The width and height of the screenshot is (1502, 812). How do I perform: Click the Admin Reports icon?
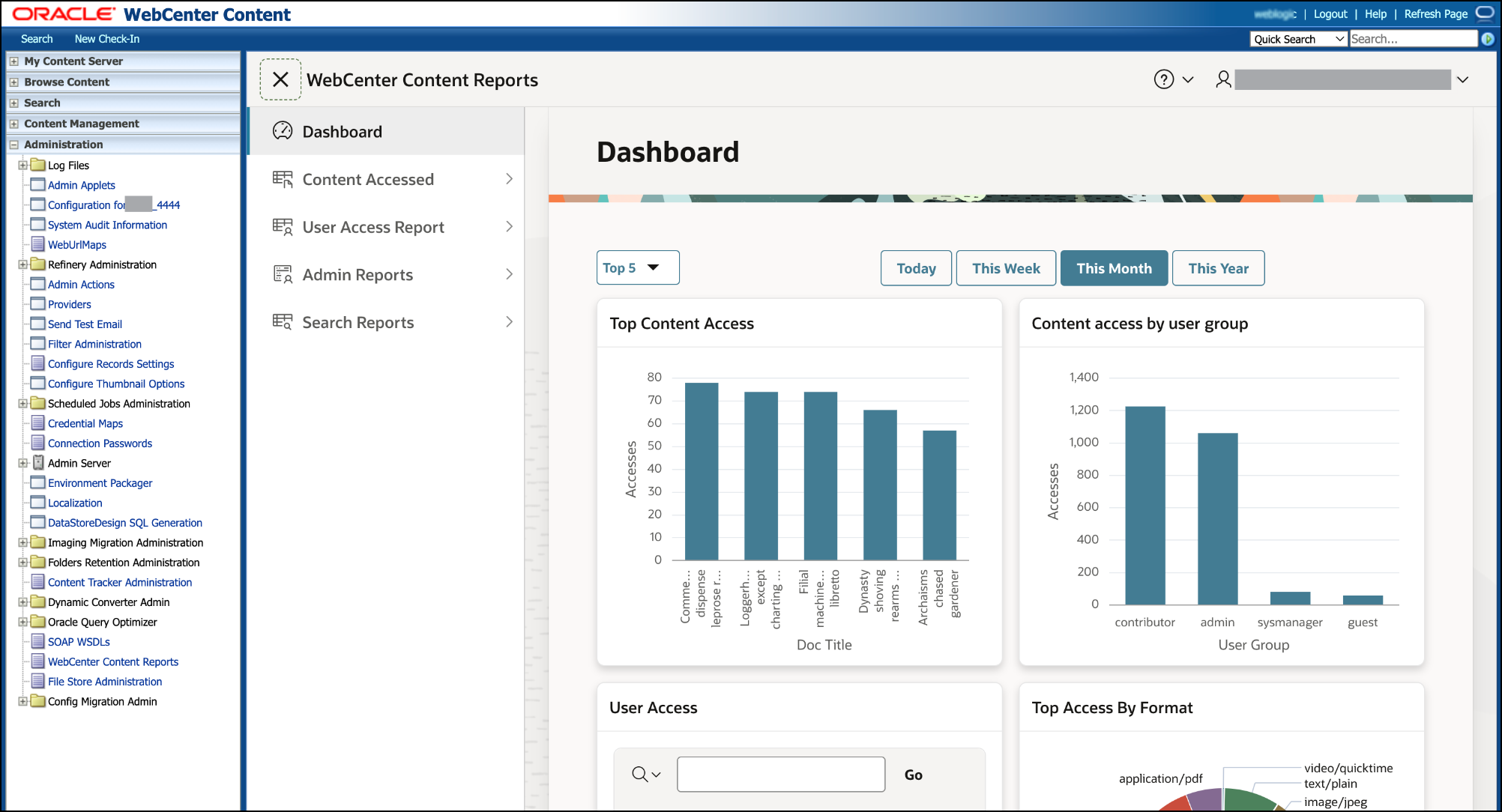(283, 275)
